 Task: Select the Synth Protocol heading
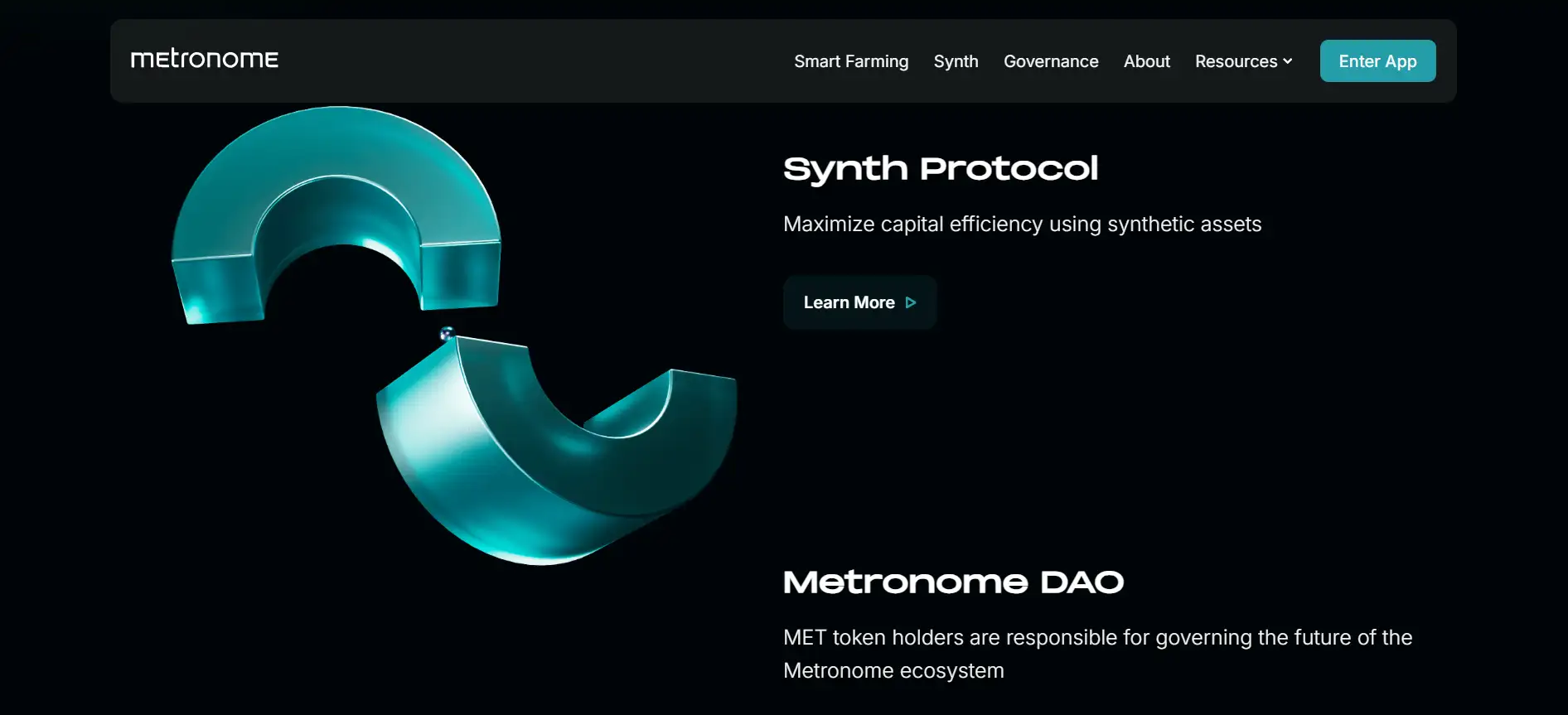940,169
